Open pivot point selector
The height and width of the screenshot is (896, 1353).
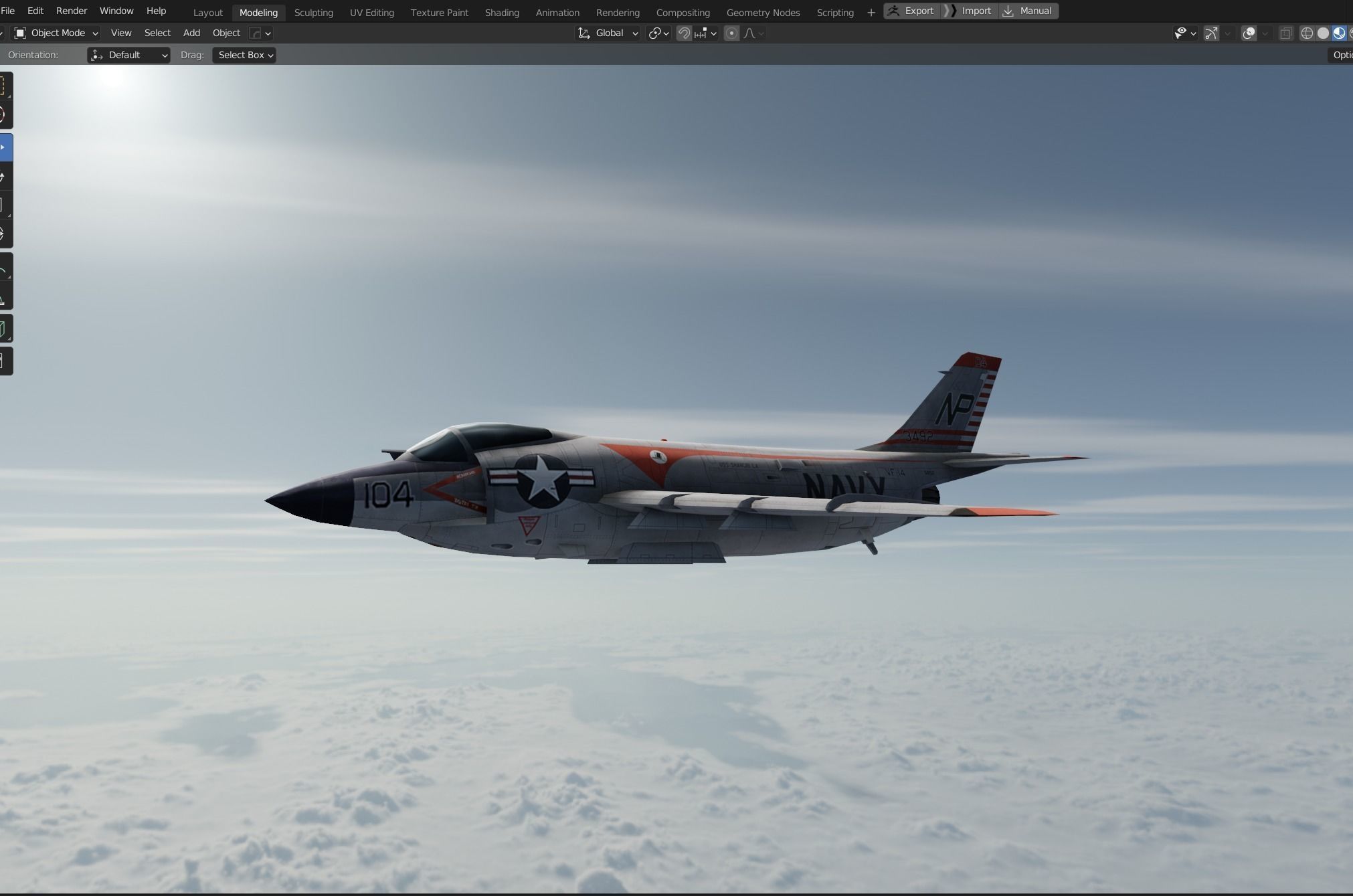658,33
